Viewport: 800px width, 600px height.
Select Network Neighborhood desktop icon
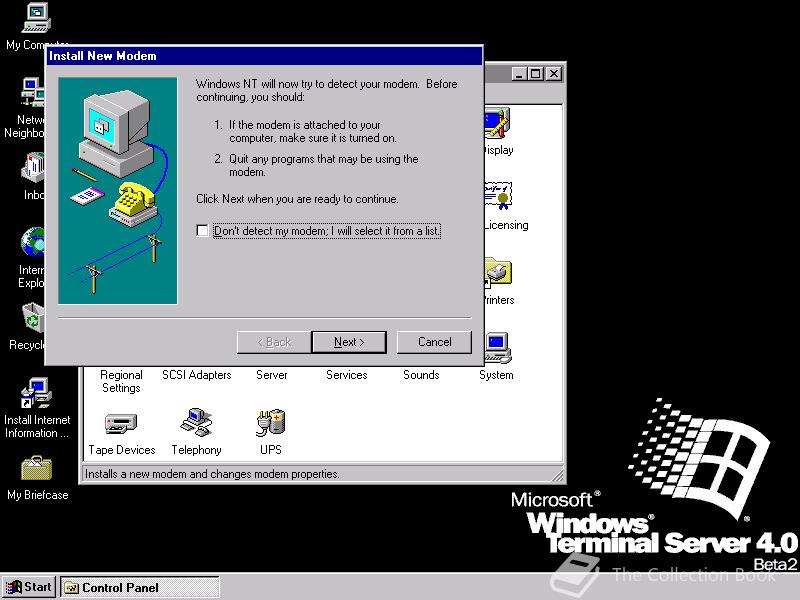pos(33,92)
